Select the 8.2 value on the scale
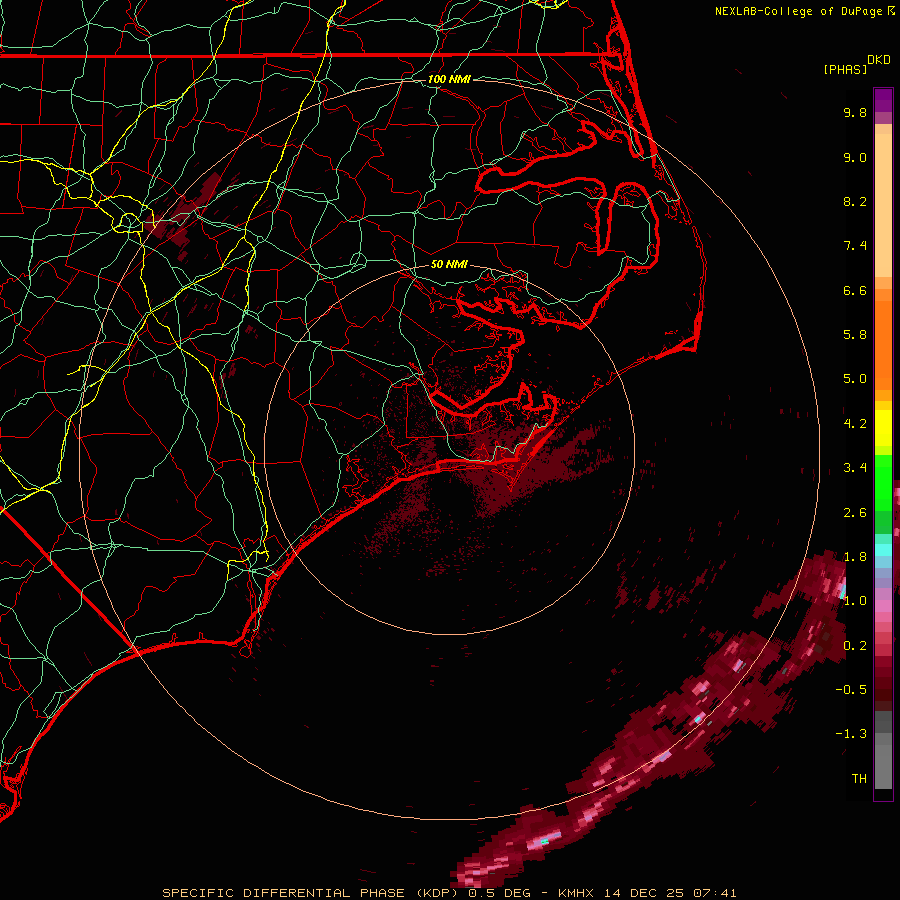This screenshot has width=900, height=900. [855, 201]
